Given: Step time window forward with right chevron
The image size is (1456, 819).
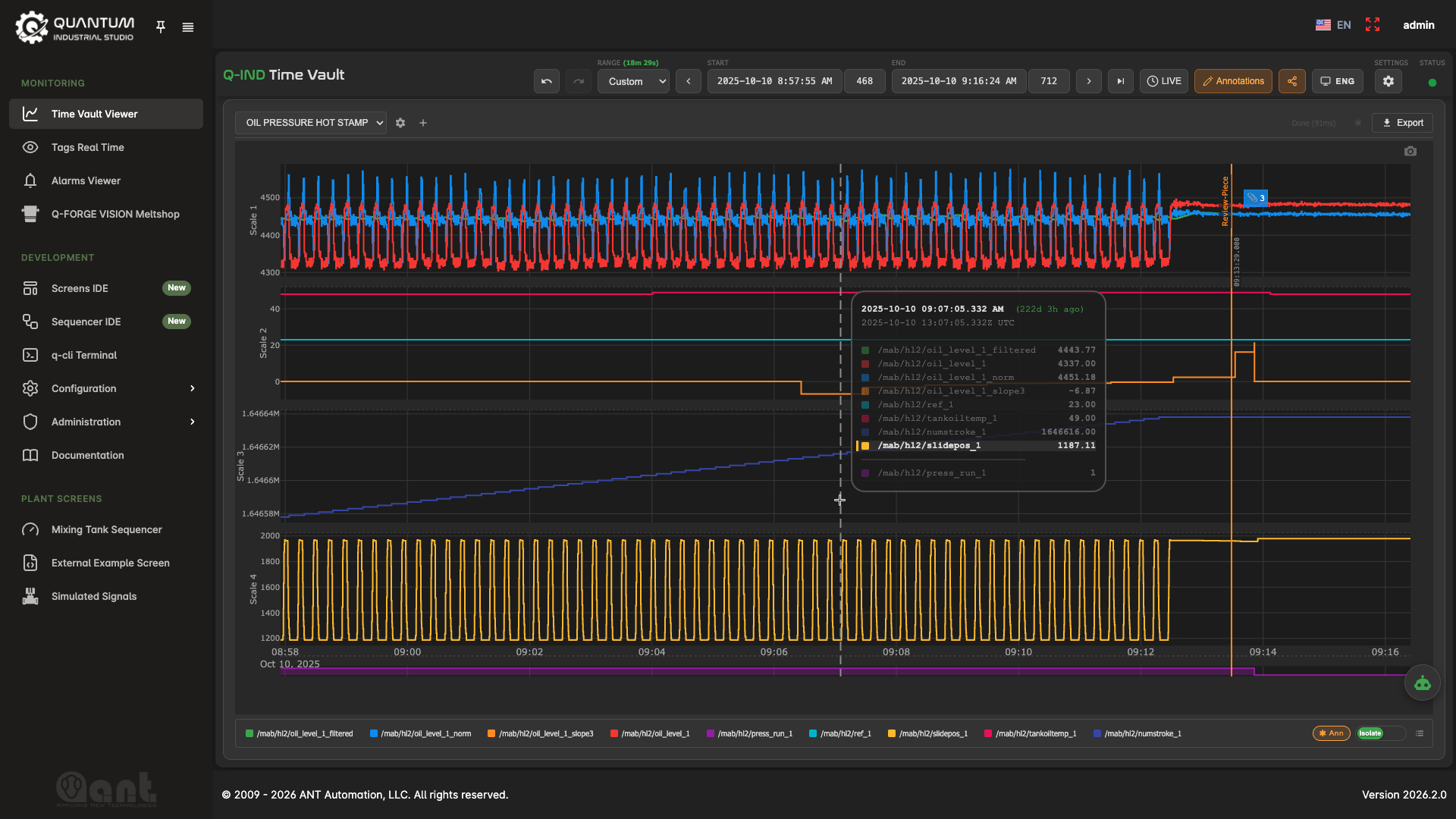Looking at the screenshot, I should (1089, 81).
